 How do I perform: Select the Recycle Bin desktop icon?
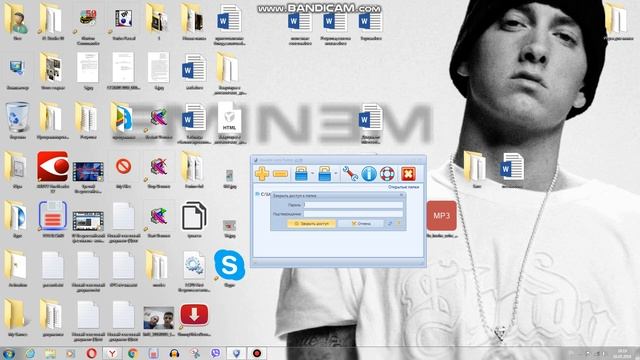point(17,117)
